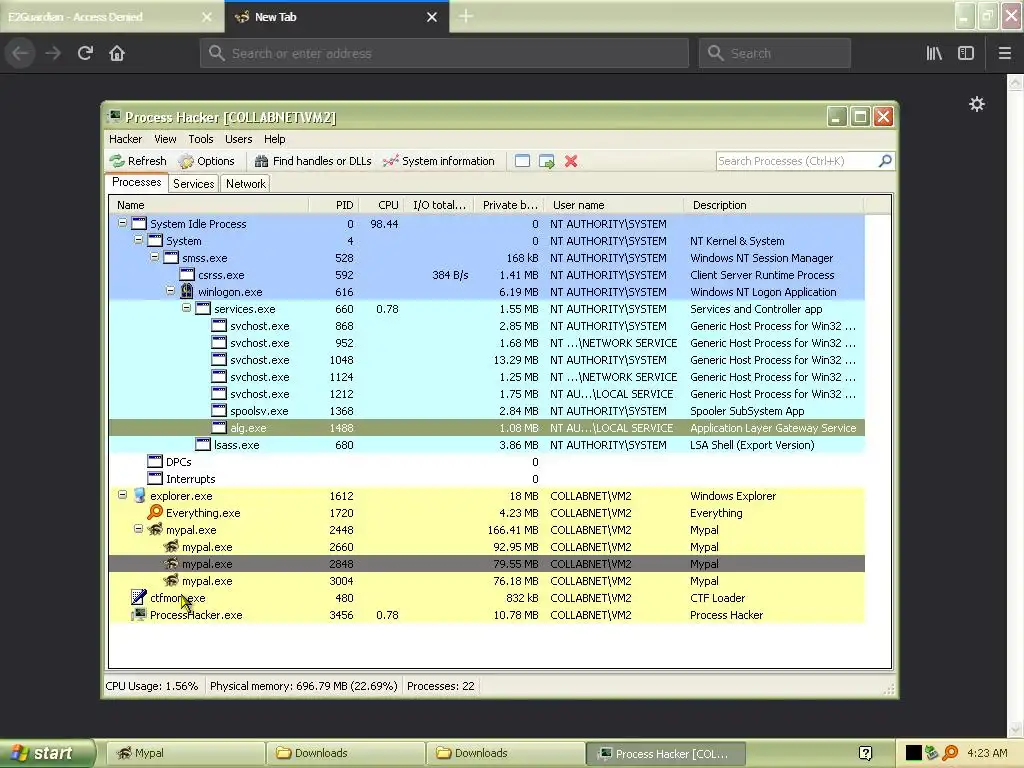1024x768 pixels.
Task: Open the Users menu
Action: pos(238,139)
